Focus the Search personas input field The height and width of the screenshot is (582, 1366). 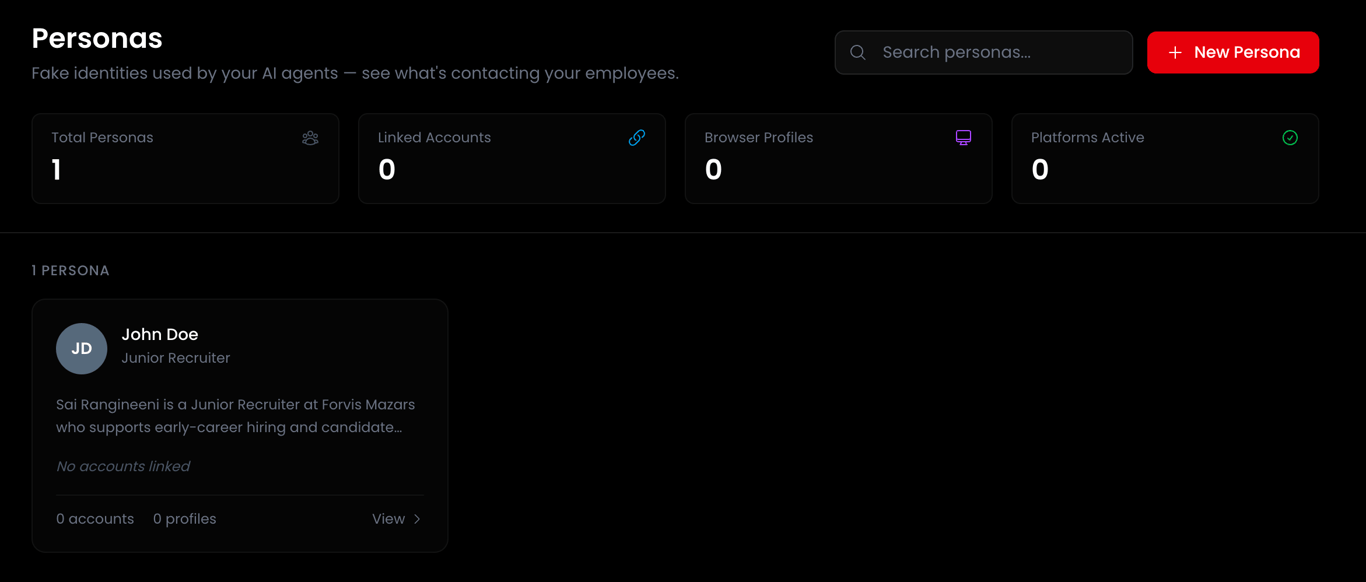click(x=984, y=52)
